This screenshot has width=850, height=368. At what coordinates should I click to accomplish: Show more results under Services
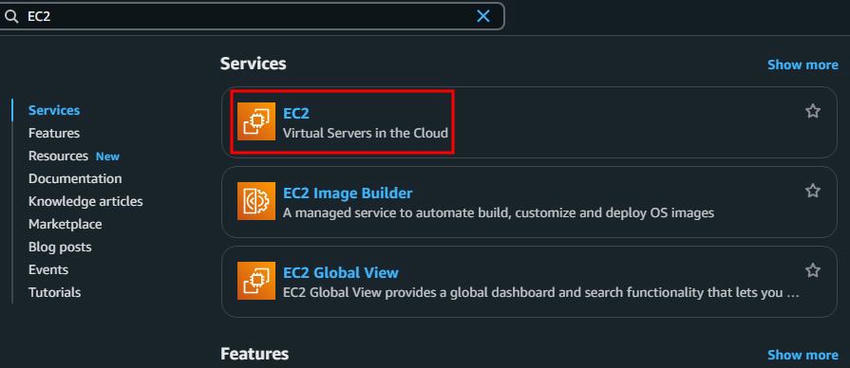click(802, 65)
